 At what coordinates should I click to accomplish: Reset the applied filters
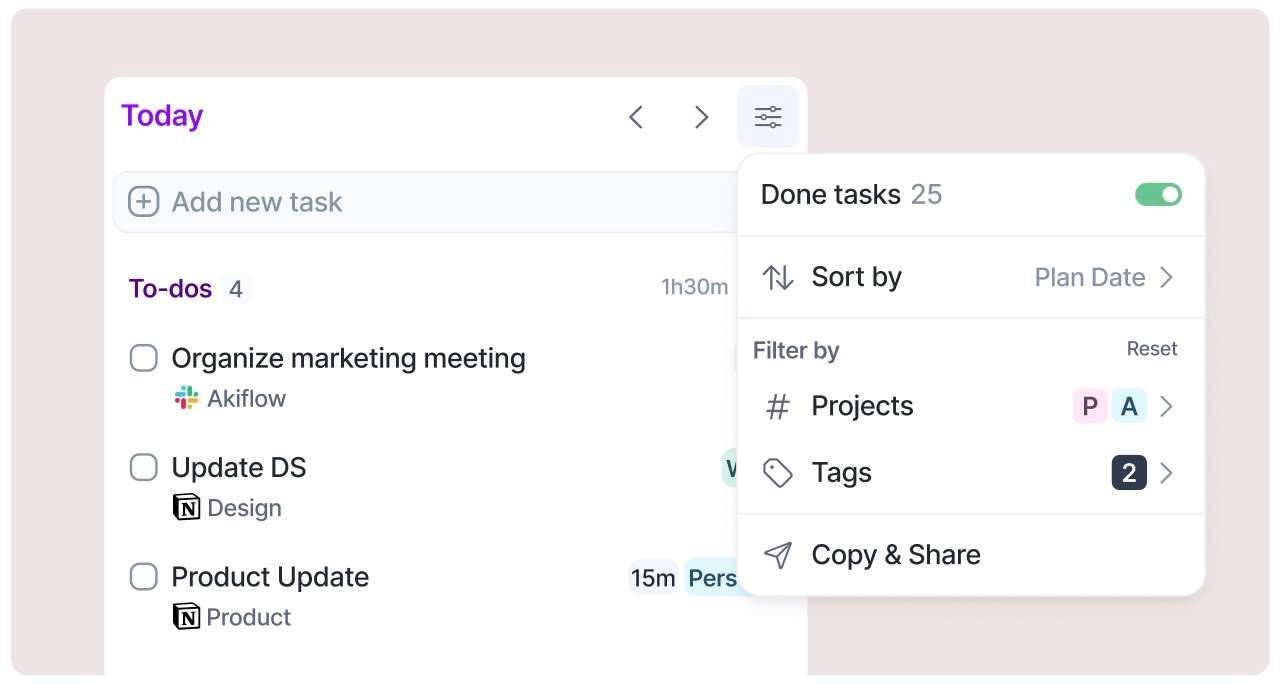point(1152,349)
